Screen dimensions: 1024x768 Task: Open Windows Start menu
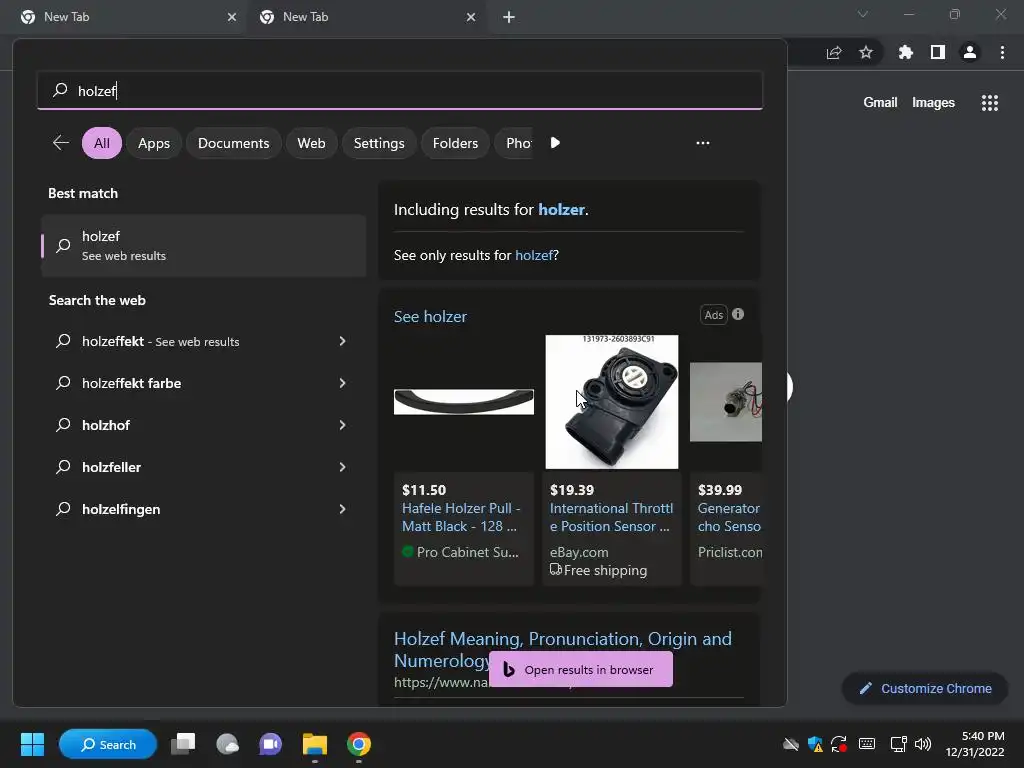coord(32,744)
